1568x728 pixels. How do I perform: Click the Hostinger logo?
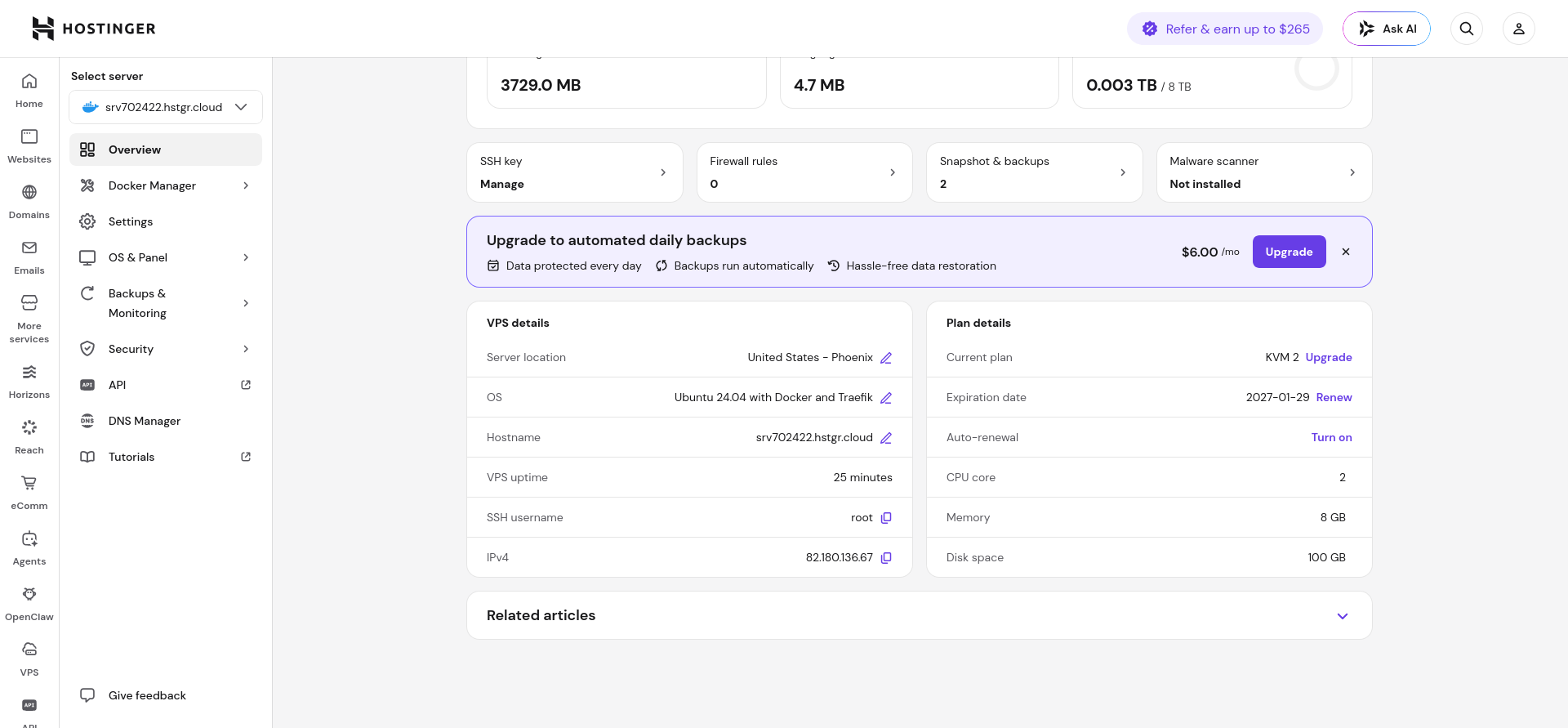(x=94, y=29)
